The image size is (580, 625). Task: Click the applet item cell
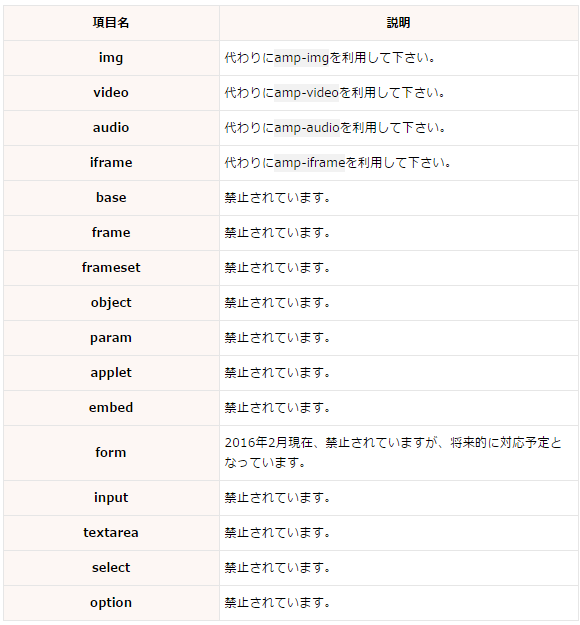click(111, 373)
